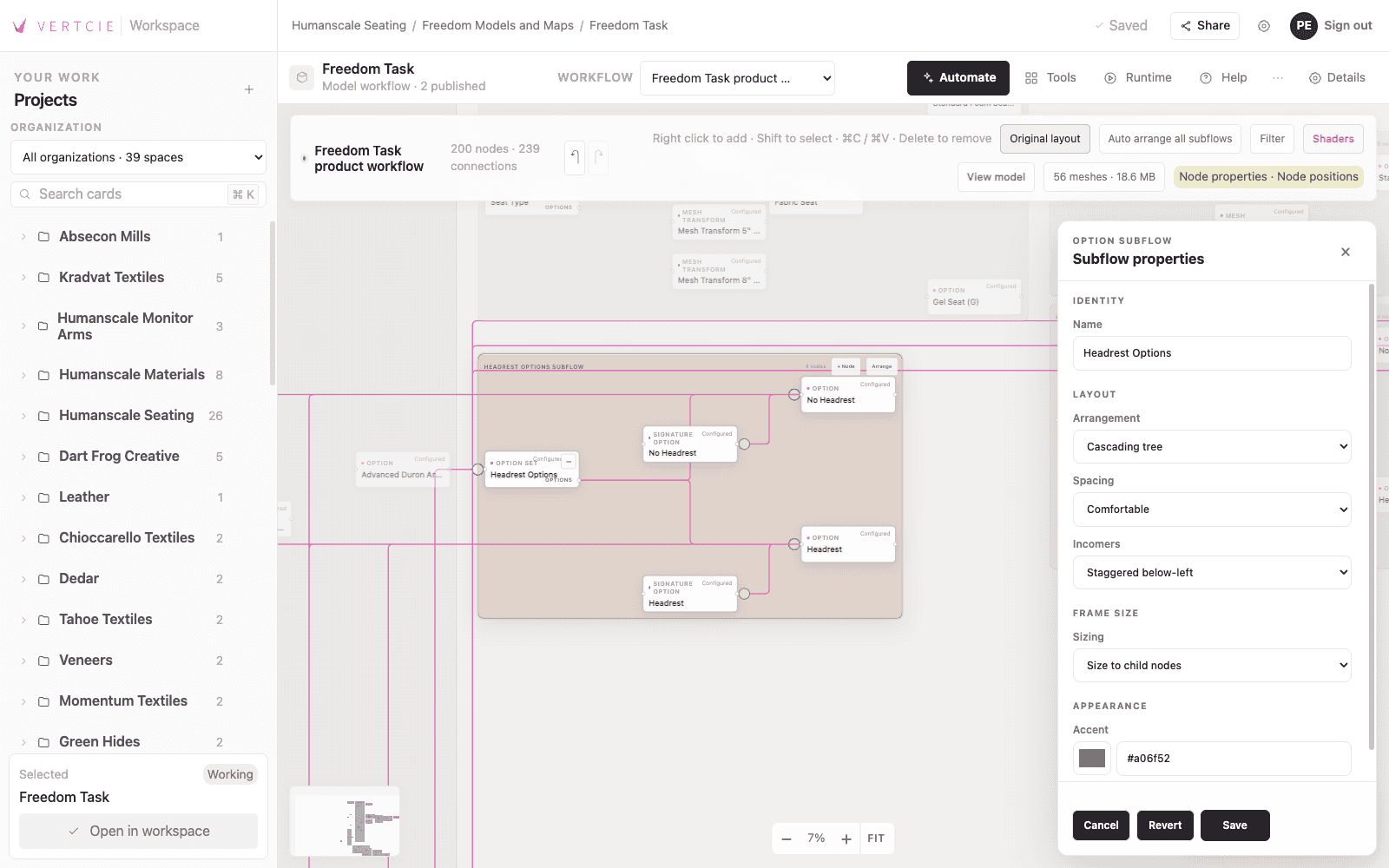Revert the subflow property changes
Viewport: 1389px width, 868px height.
(1165, 825)
